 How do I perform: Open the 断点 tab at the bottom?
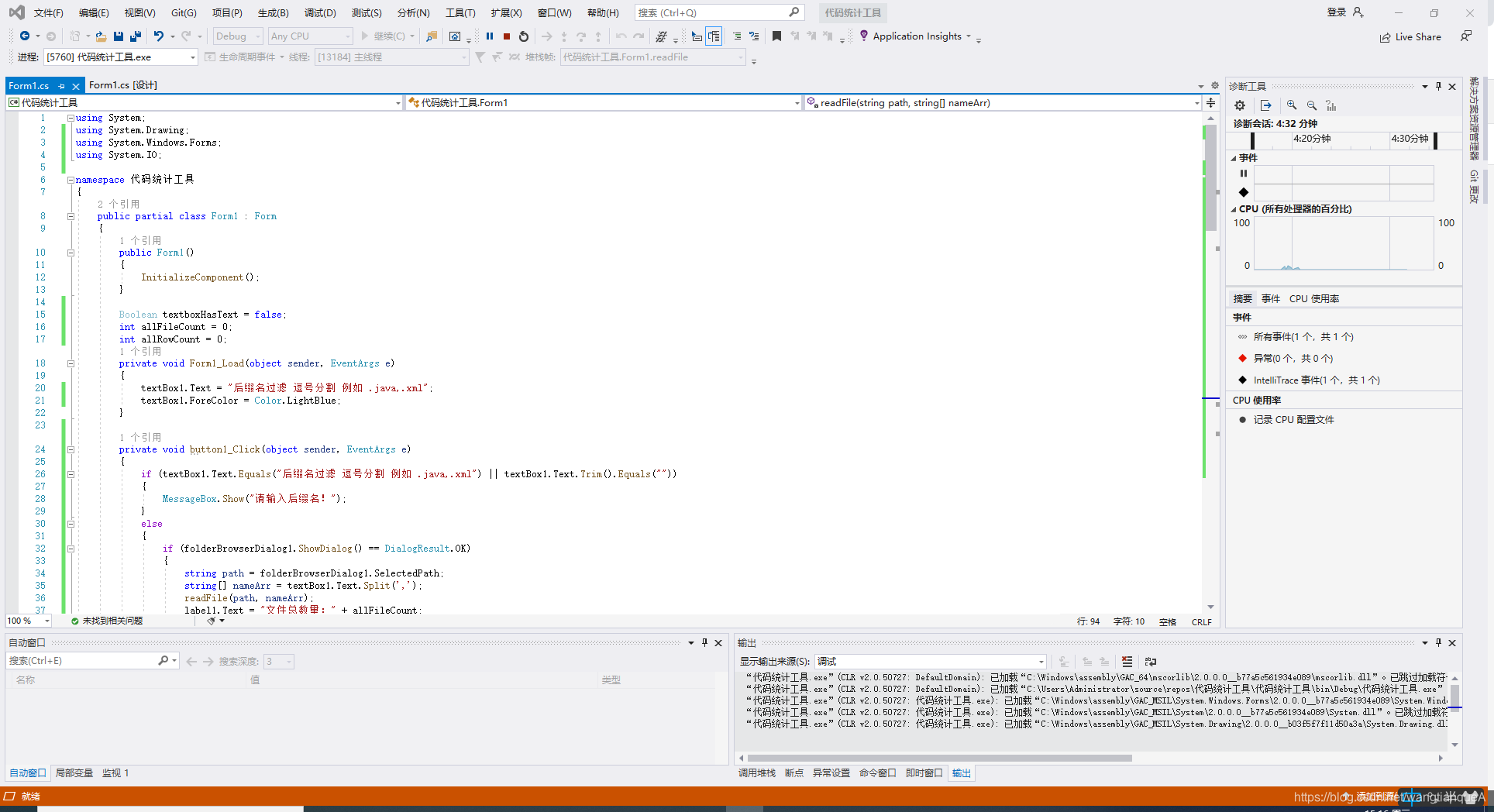794,773
